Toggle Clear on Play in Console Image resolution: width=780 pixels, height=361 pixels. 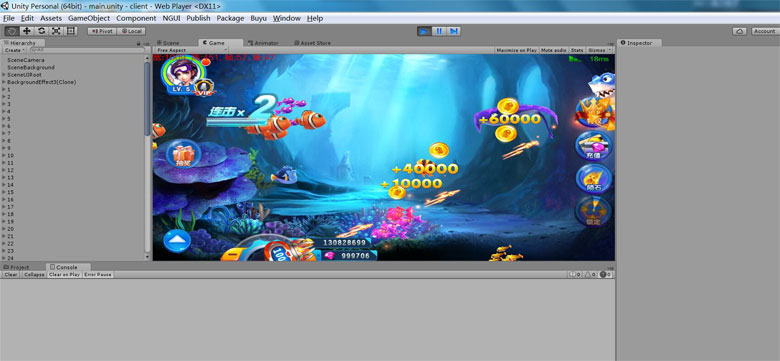(64, 274)
